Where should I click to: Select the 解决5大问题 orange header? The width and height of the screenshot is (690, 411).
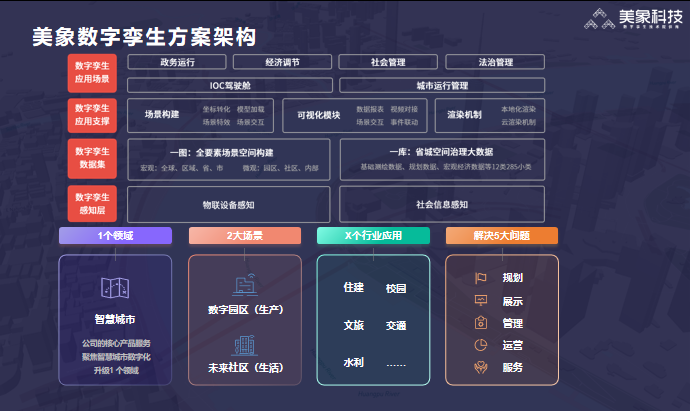tap(502, 236)
